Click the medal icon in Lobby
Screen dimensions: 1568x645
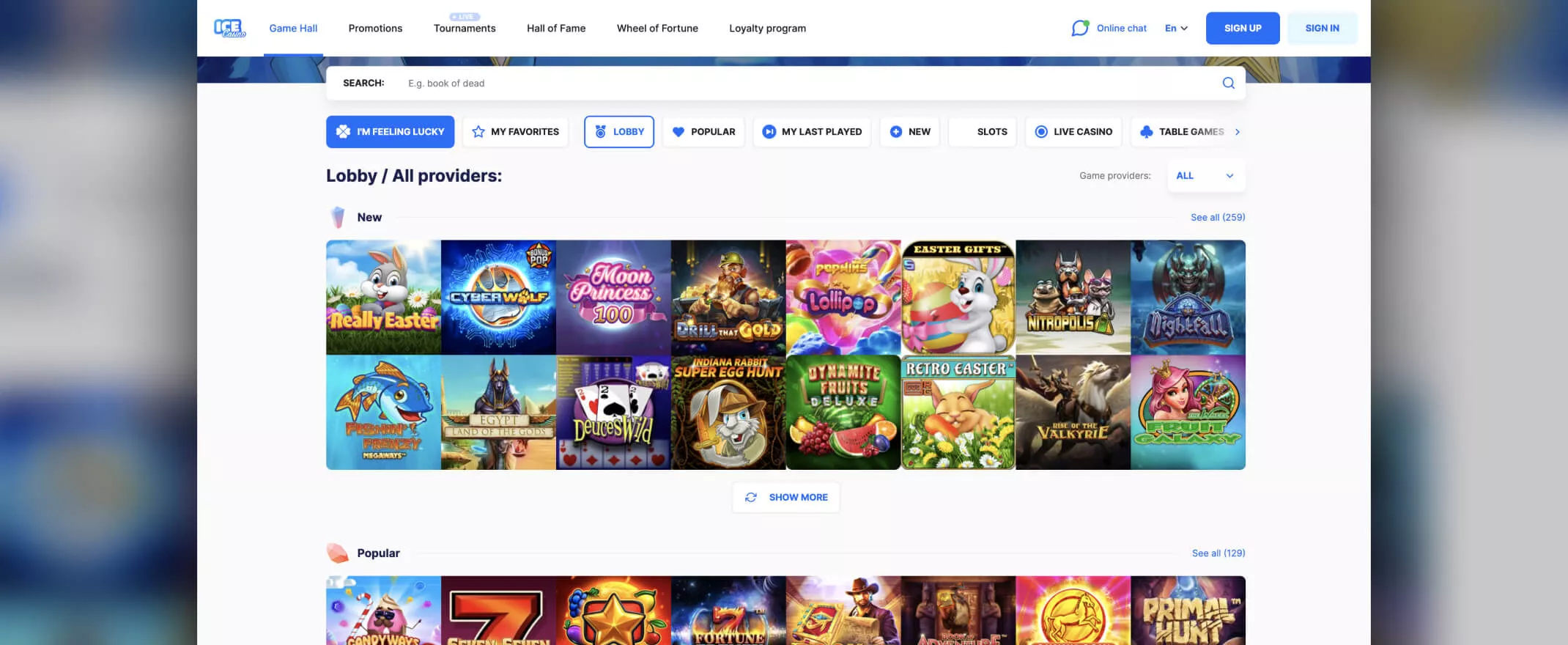pos(600,132)
